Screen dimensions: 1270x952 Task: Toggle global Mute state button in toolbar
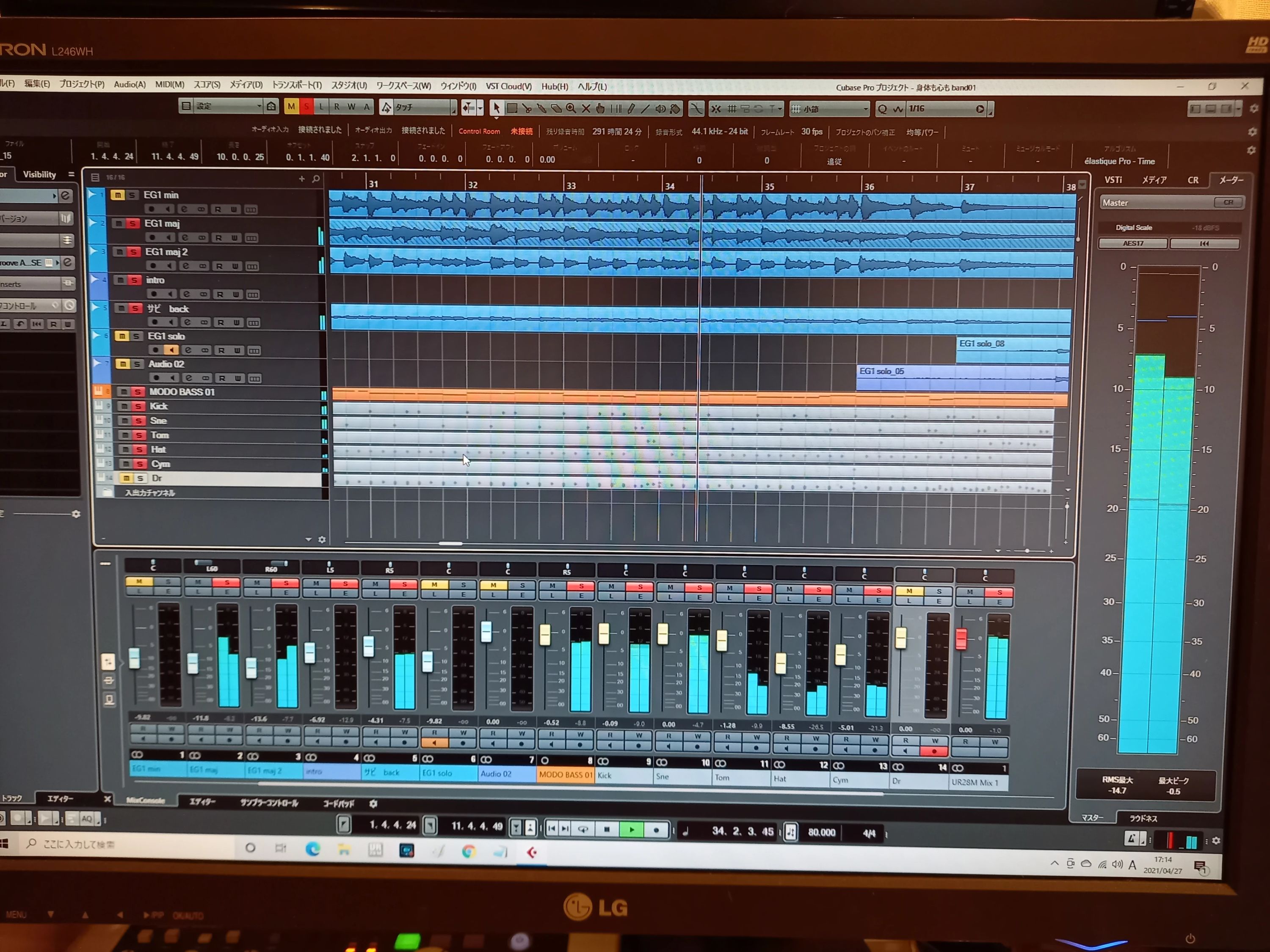pos(291,106)
